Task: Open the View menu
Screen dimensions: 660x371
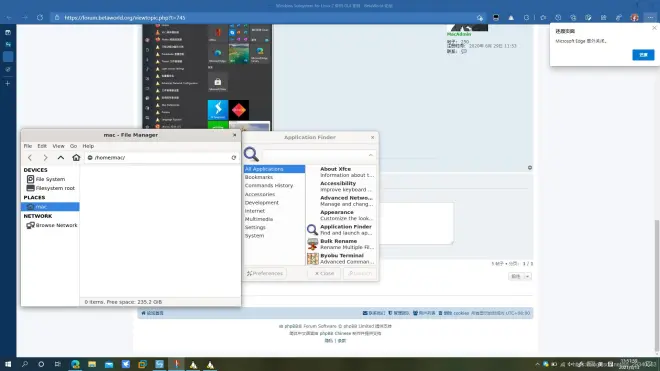Action: point(58,146)
